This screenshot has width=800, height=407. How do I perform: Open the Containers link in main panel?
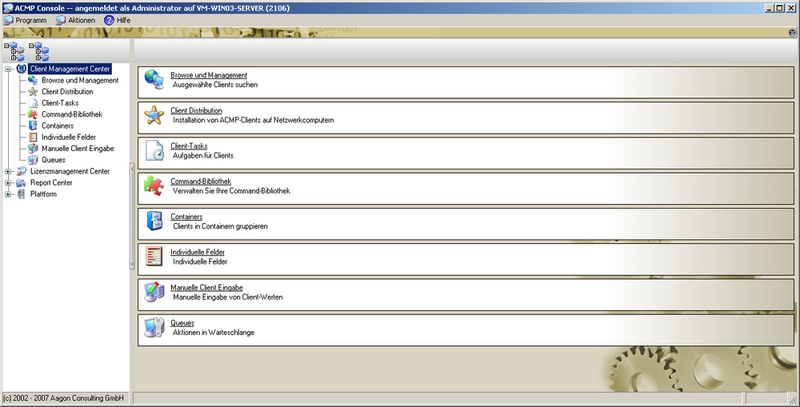pos(186,217)
